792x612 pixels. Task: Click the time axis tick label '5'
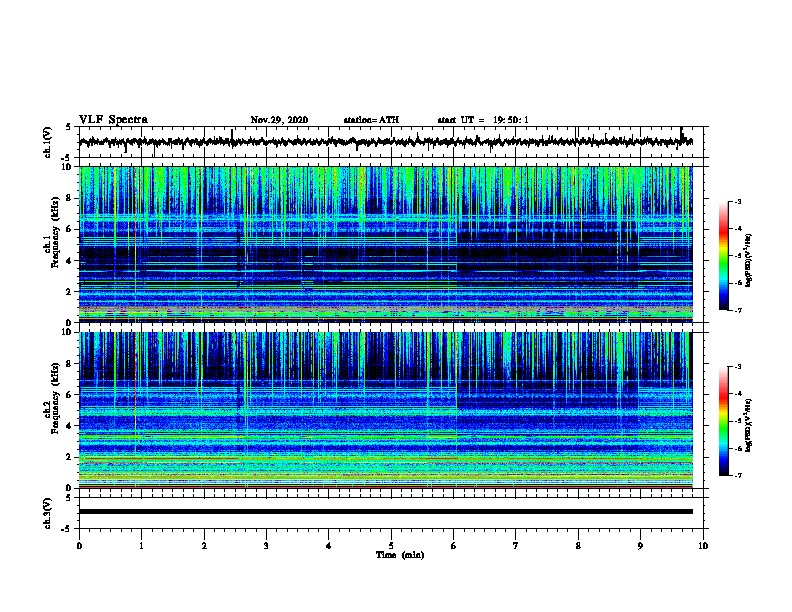coord(391,546)
